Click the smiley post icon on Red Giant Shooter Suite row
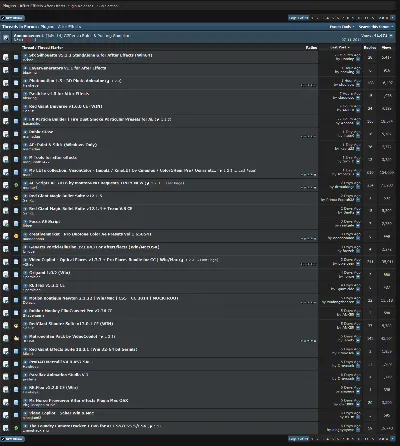 coord(16,326)
